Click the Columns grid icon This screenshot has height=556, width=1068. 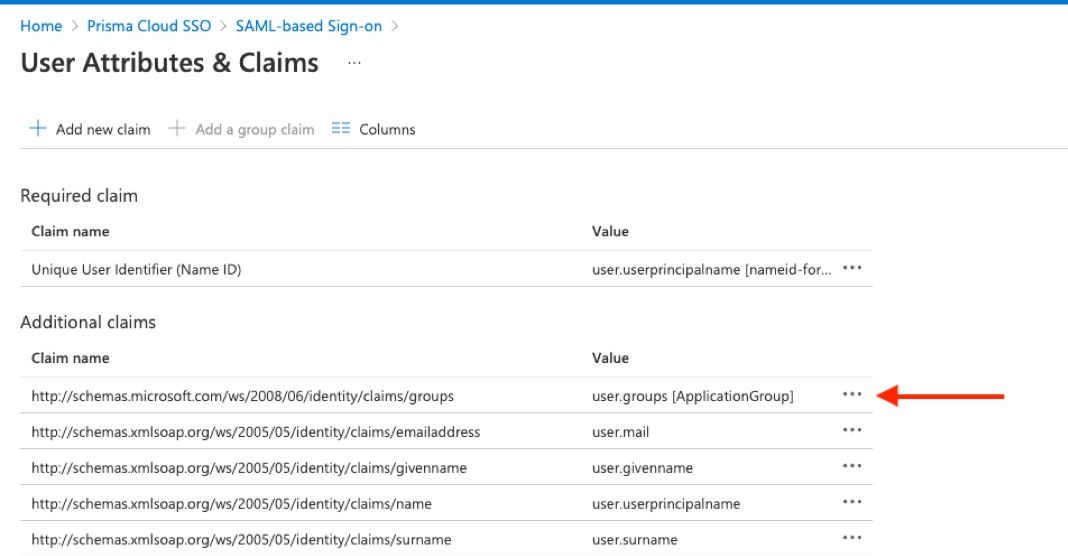point(341,129)
